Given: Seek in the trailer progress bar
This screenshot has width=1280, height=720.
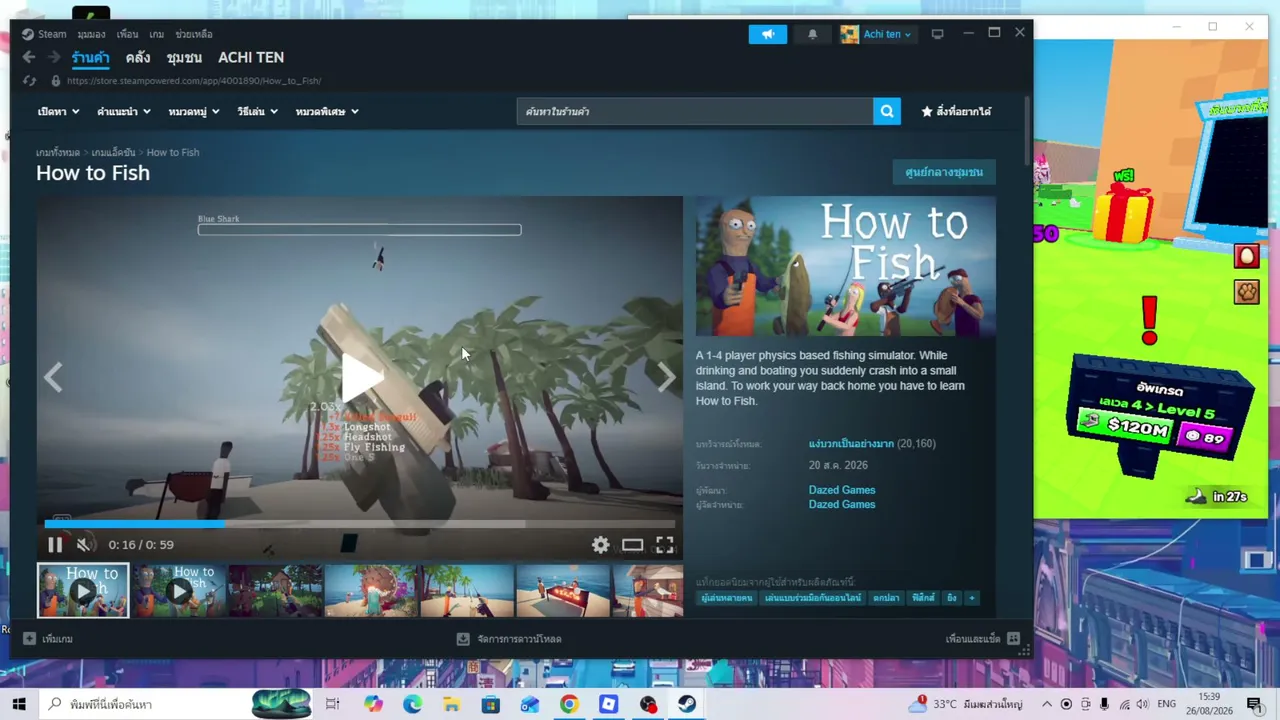Looking at the screenshot, I should (x=360, y=523).
